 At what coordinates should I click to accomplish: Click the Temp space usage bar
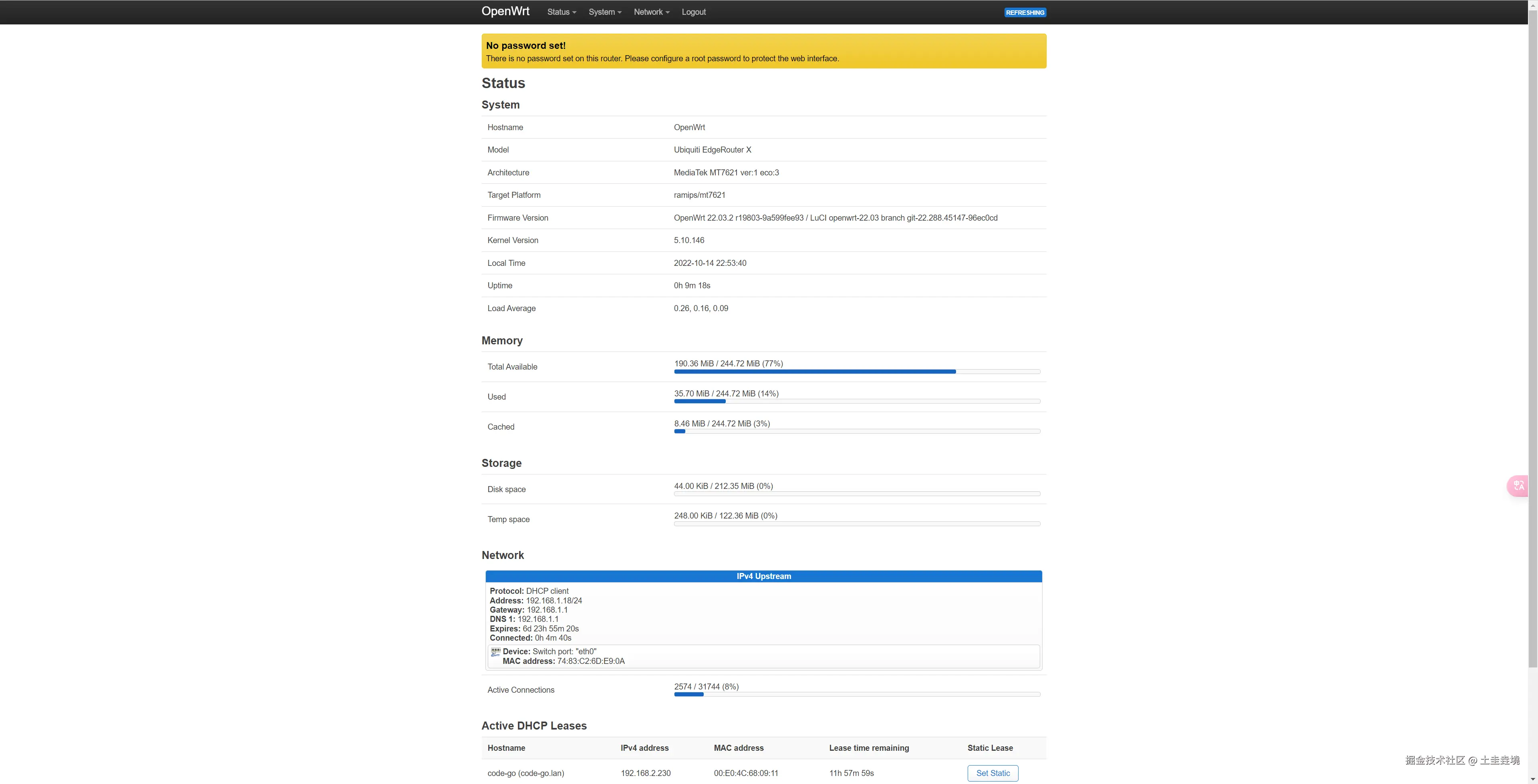(x=857, y=524)
